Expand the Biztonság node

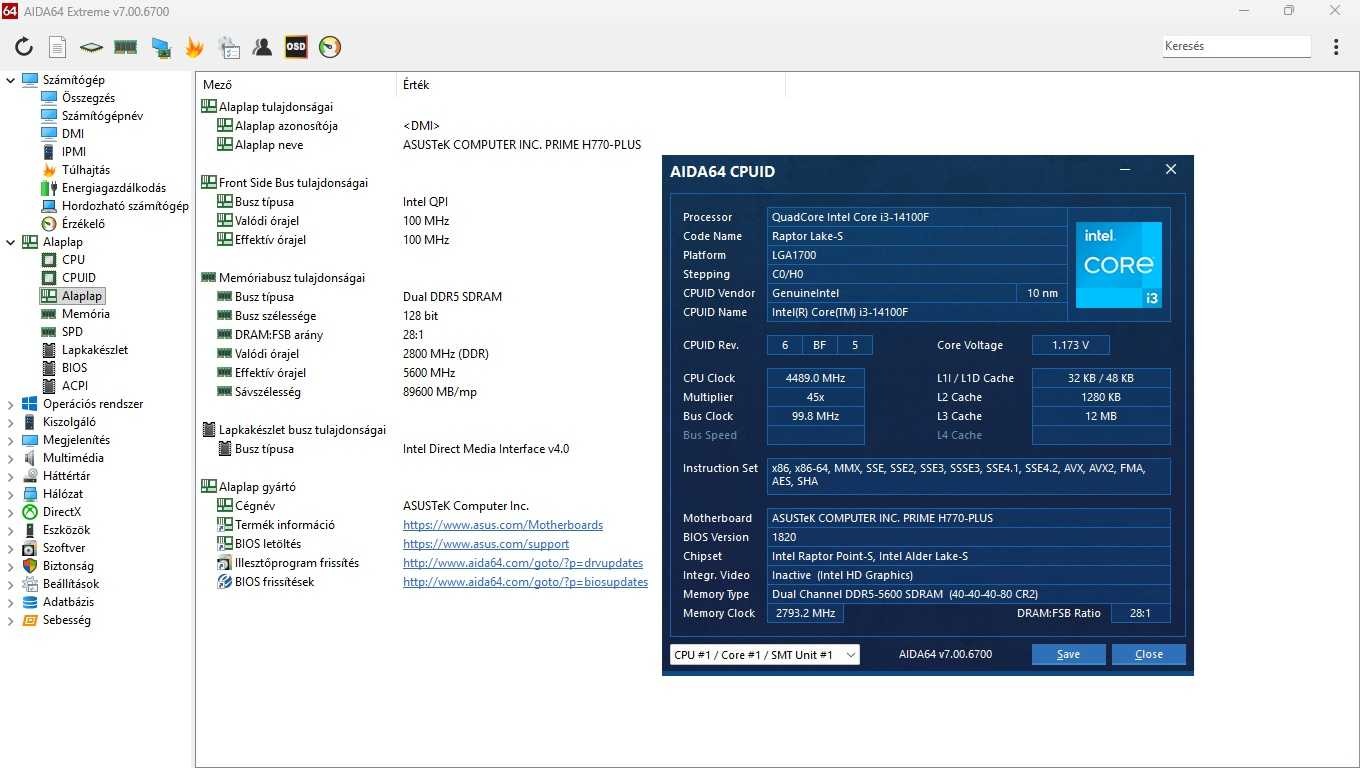pyautogui.click(x=11, y=566)
